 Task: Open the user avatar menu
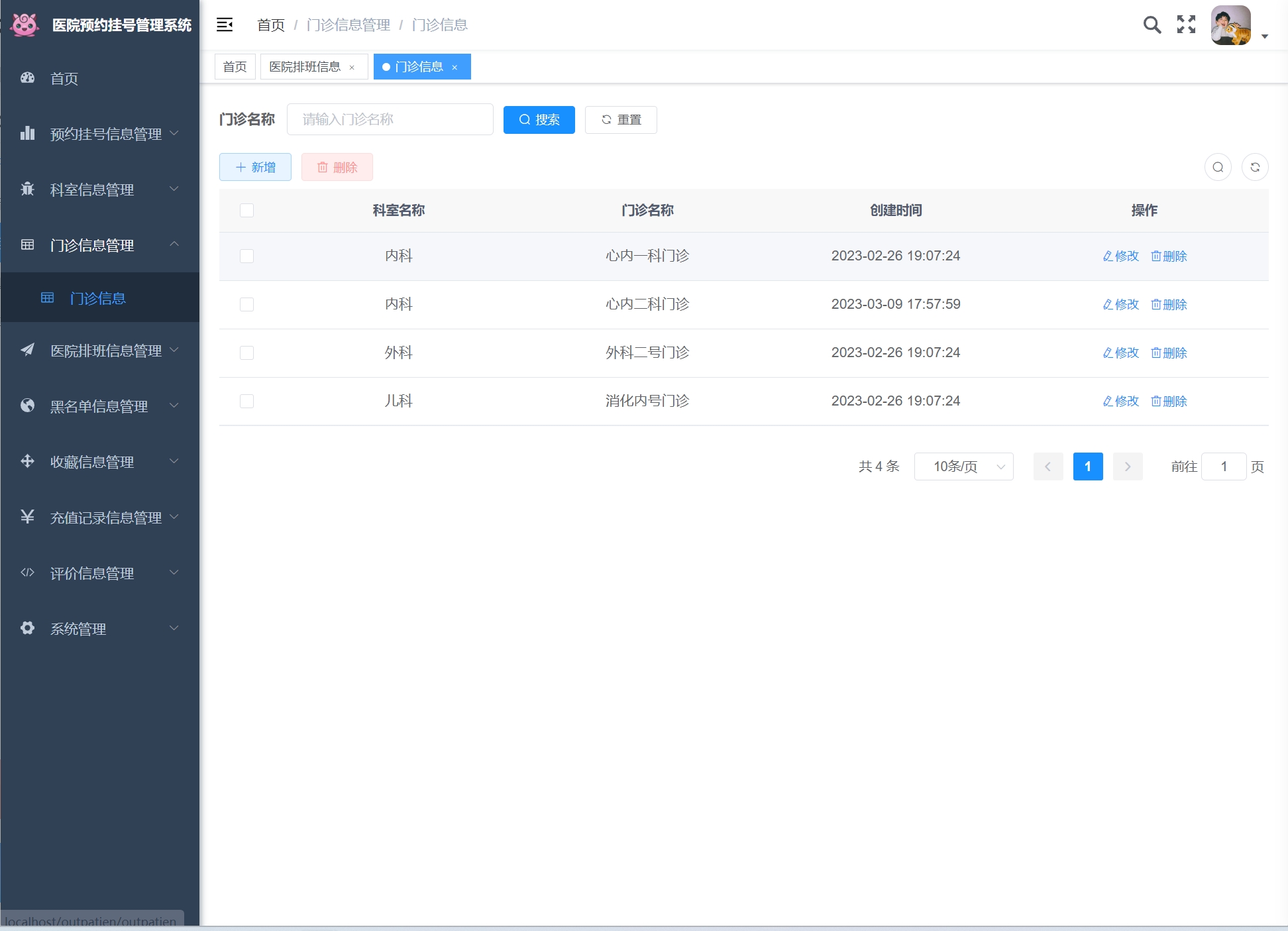(x=1230, y=25)
